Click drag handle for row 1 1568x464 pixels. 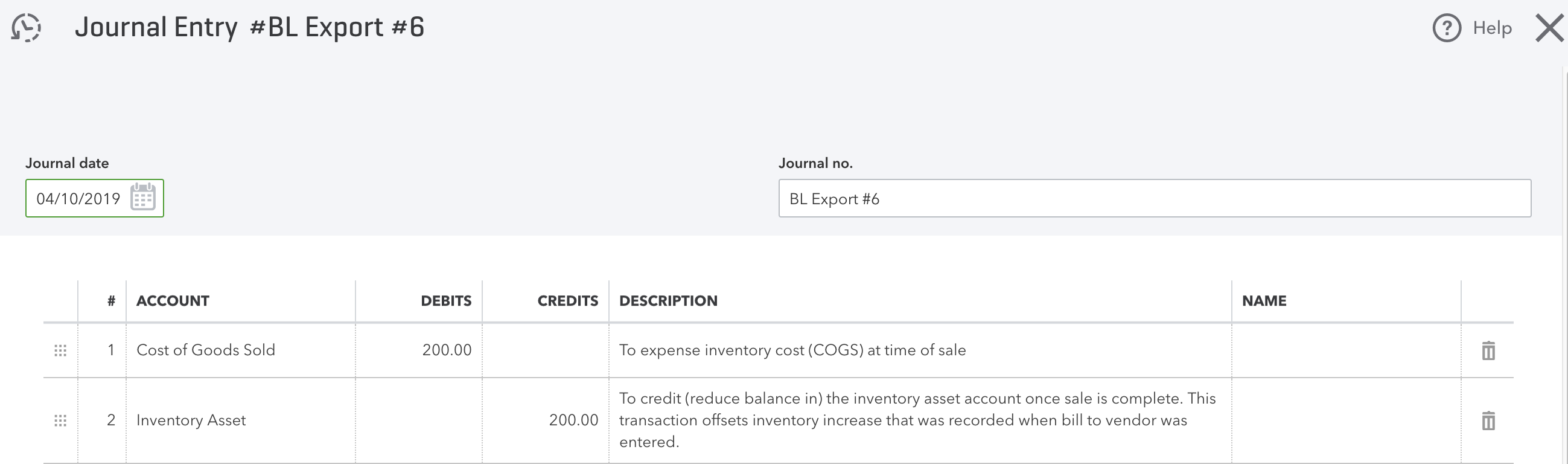(x=60, y=350)
